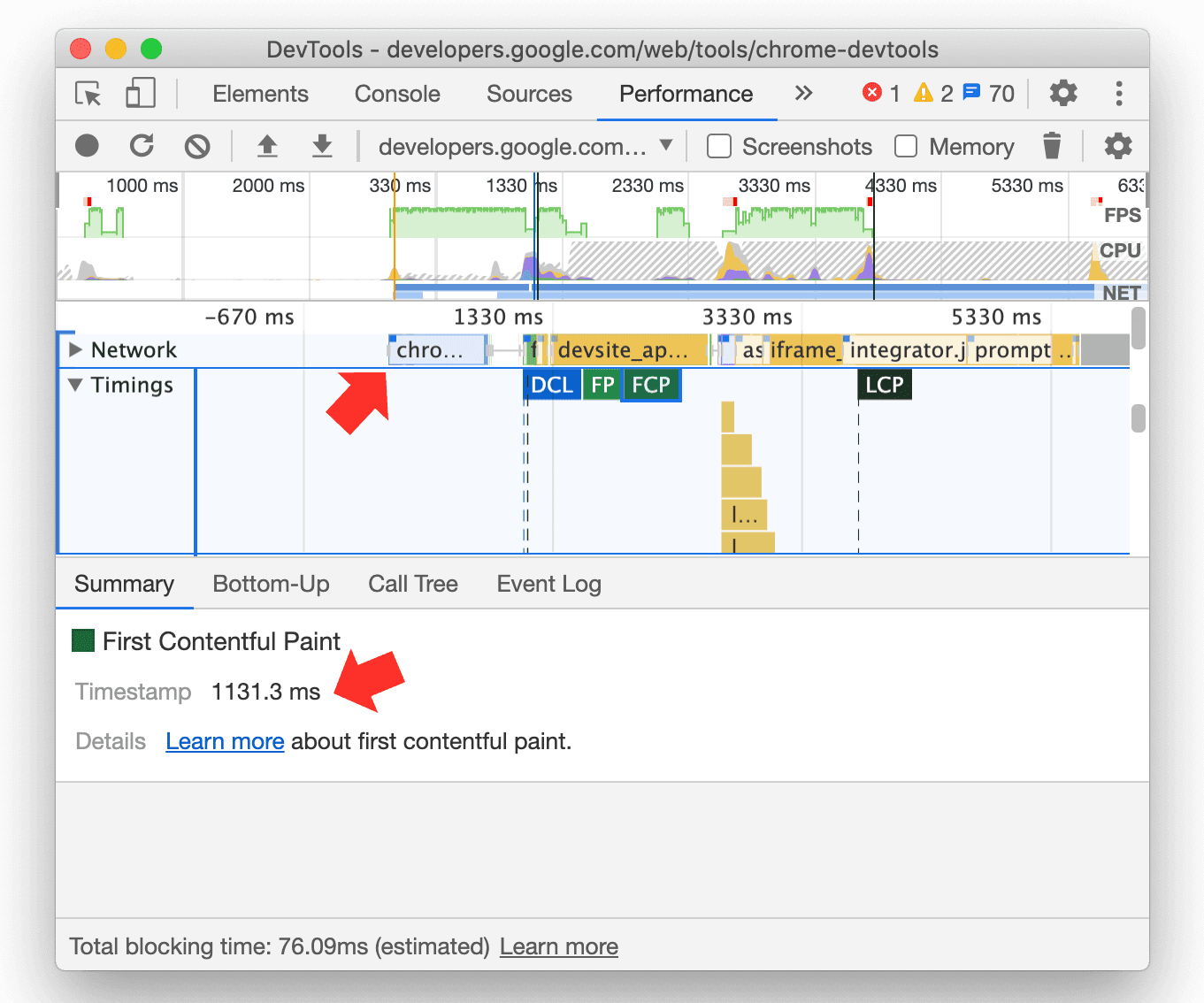The height and width of the screenshot is (1003, 1204).
Task: Trigger garbage collection with trash icon
Action: point(1052,146)
